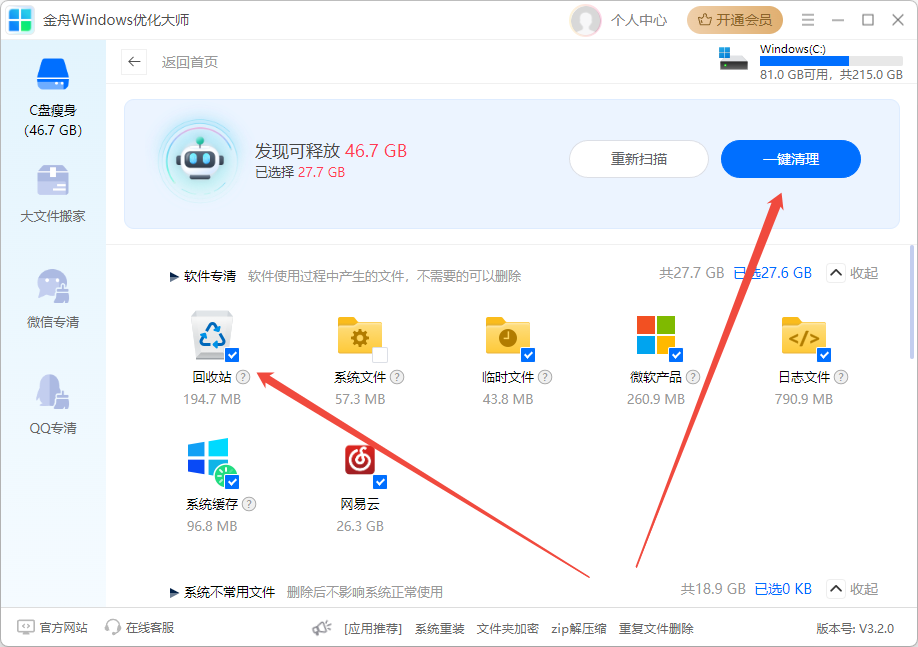This screenshot has width=918, height=647.
Task: Click 已选27.6 GB selection link
Action: 773,273
